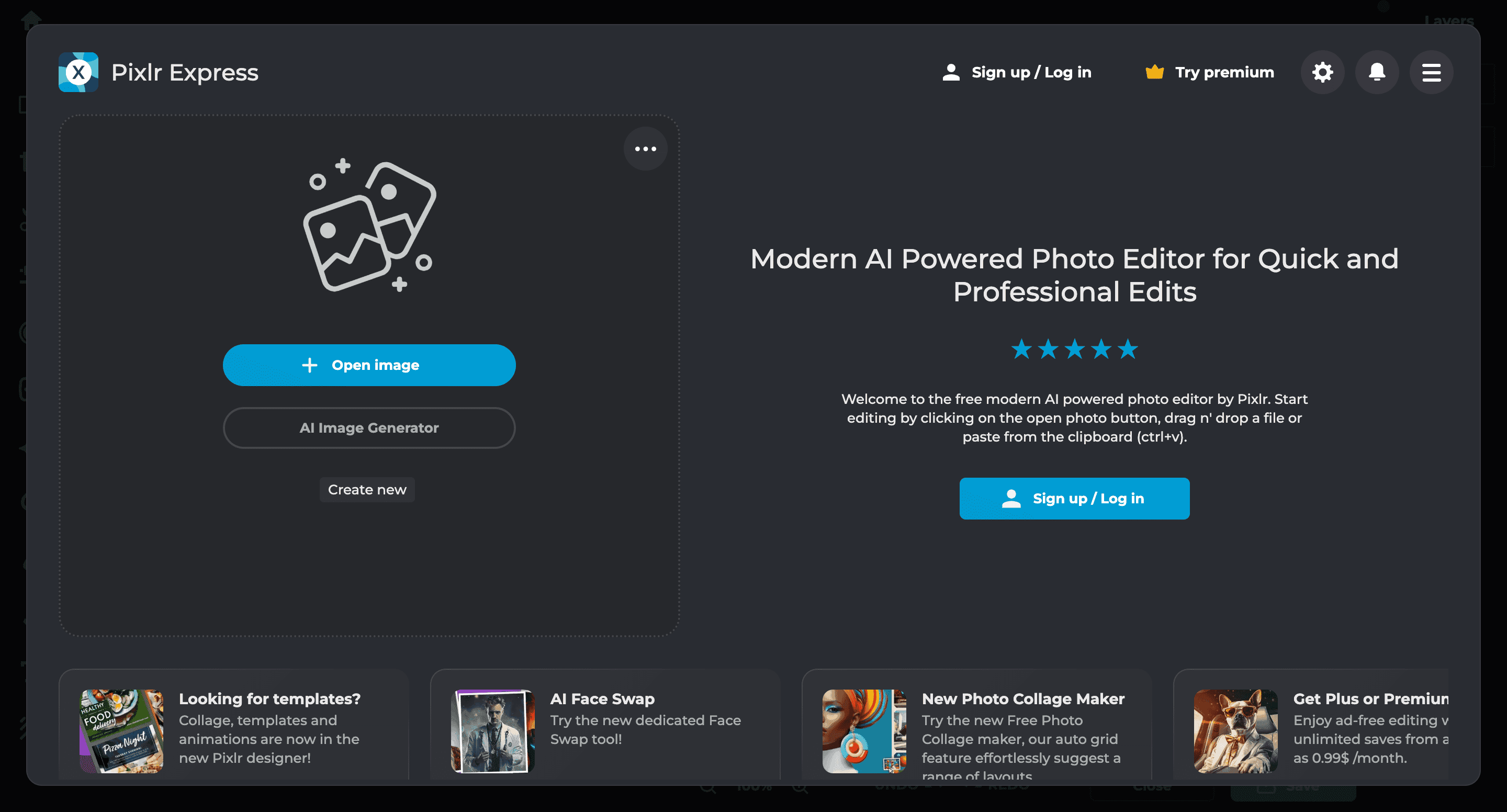Click the blue Sign up / Log in button
The image size is (1507, 812).
click(1074, 499)
